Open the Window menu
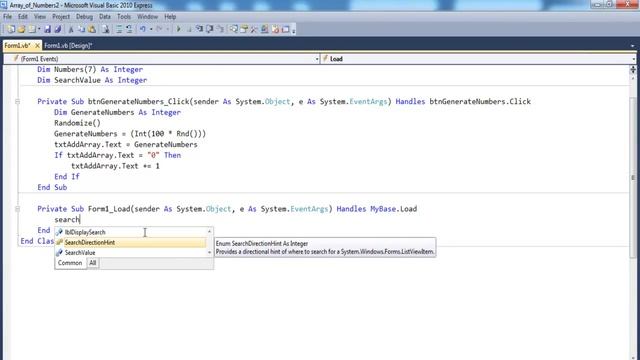 click(147, 17)
